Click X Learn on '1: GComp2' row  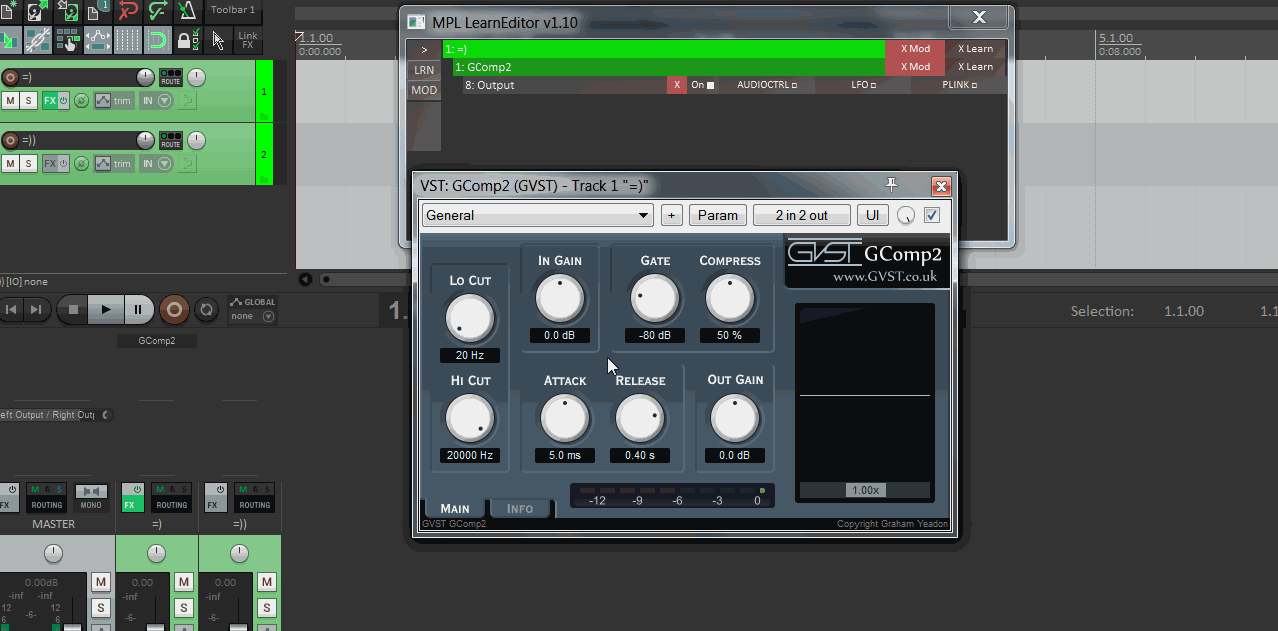tap(976, 66)
